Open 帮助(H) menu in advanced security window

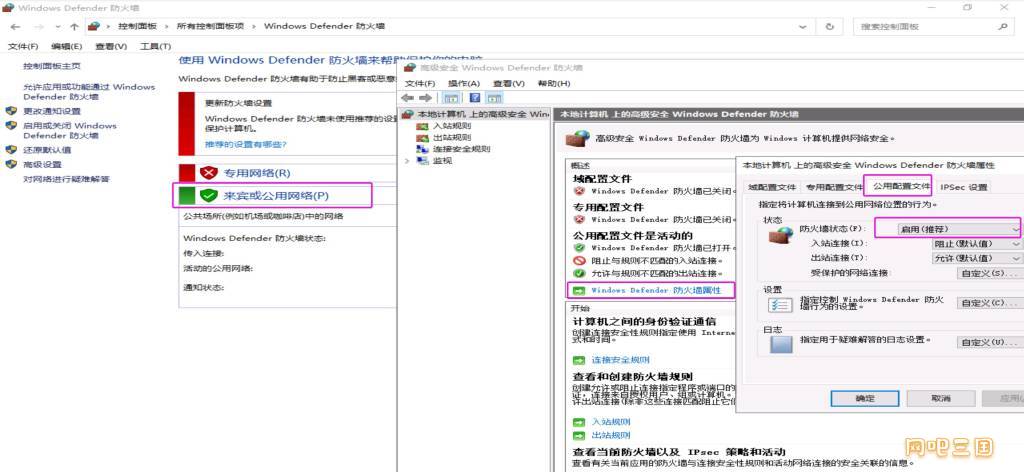(554, 84)
